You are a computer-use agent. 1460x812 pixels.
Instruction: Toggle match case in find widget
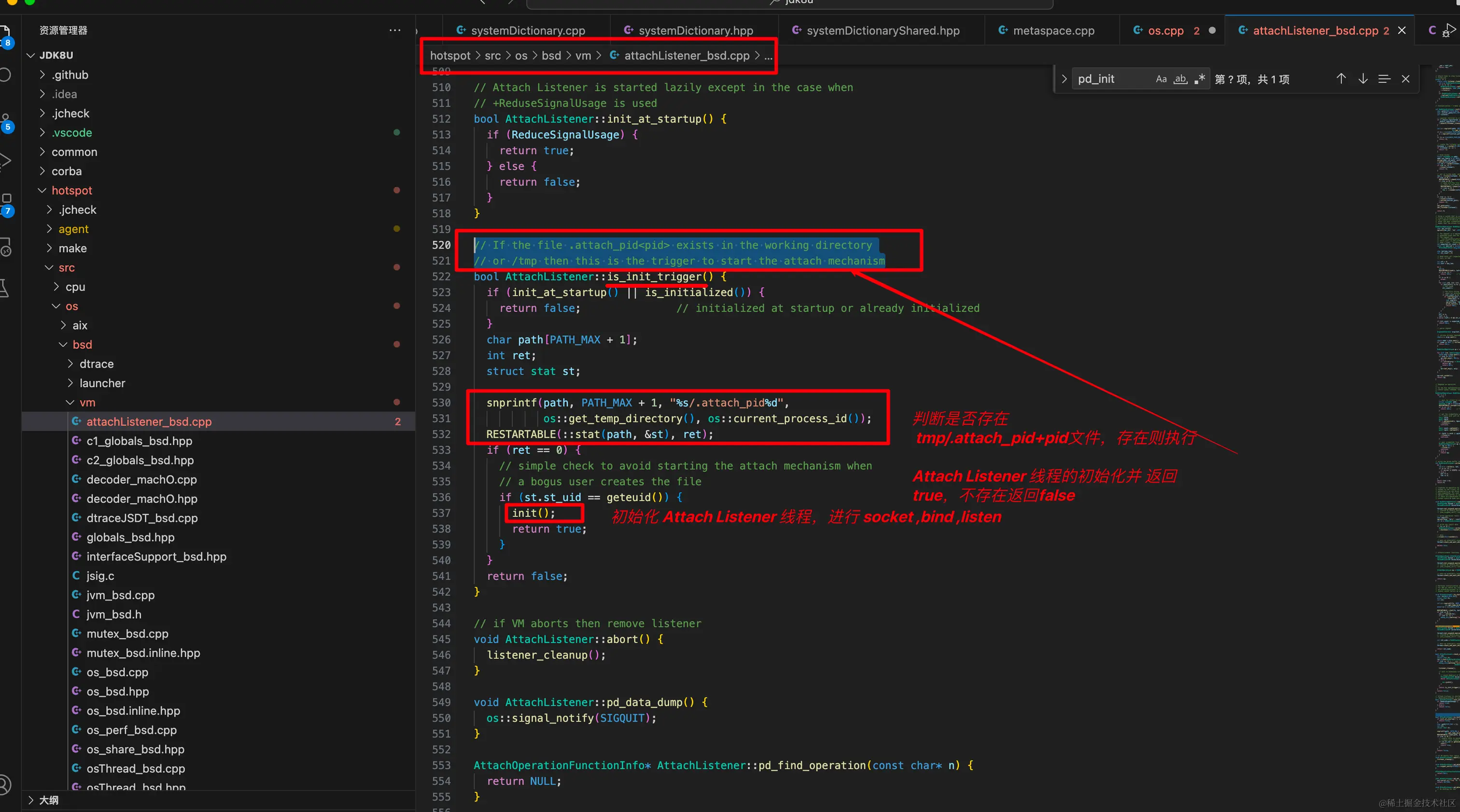click(x=1161, y=79)
